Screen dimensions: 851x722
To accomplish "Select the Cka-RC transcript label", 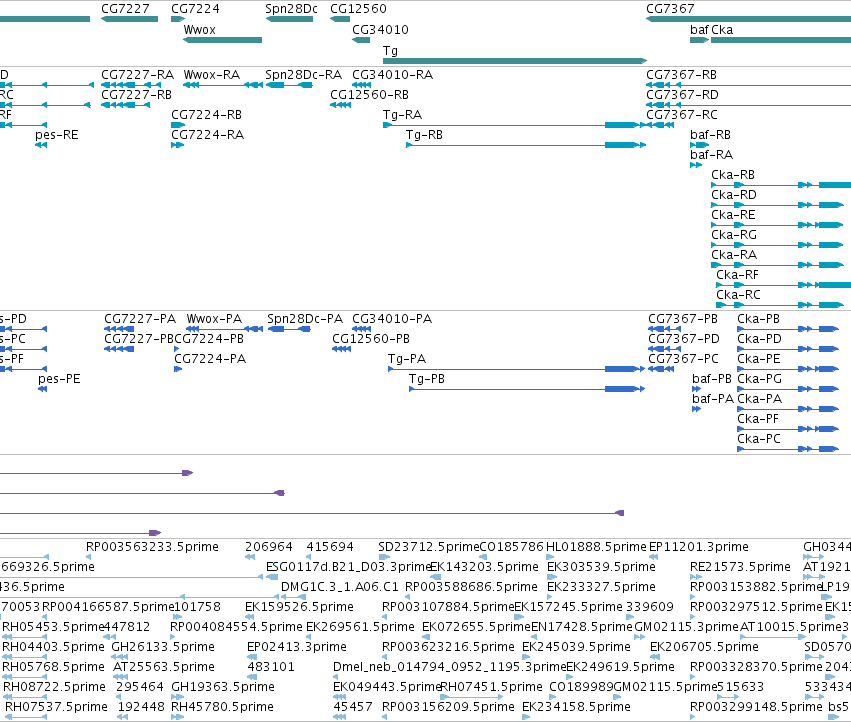I will pyautogui.click(x=739, y=296).
